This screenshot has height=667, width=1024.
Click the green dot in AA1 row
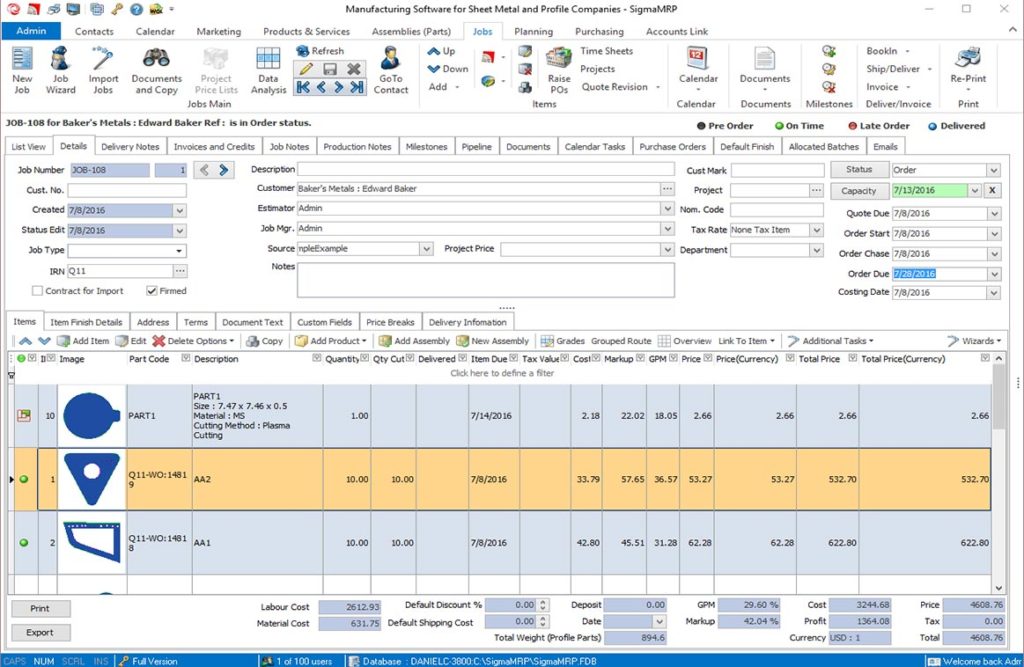click(x=24, y=543)
